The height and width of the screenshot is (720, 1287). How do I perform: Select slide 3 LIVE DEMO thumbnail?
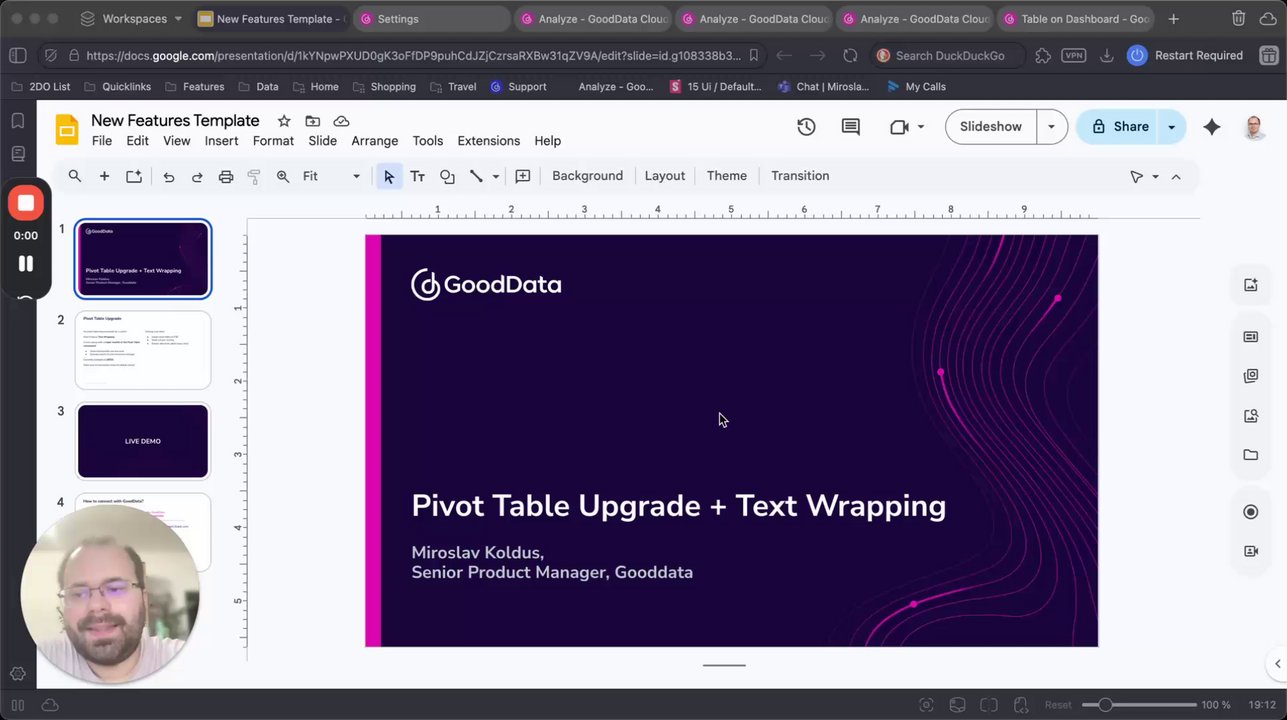pos(143,441)
